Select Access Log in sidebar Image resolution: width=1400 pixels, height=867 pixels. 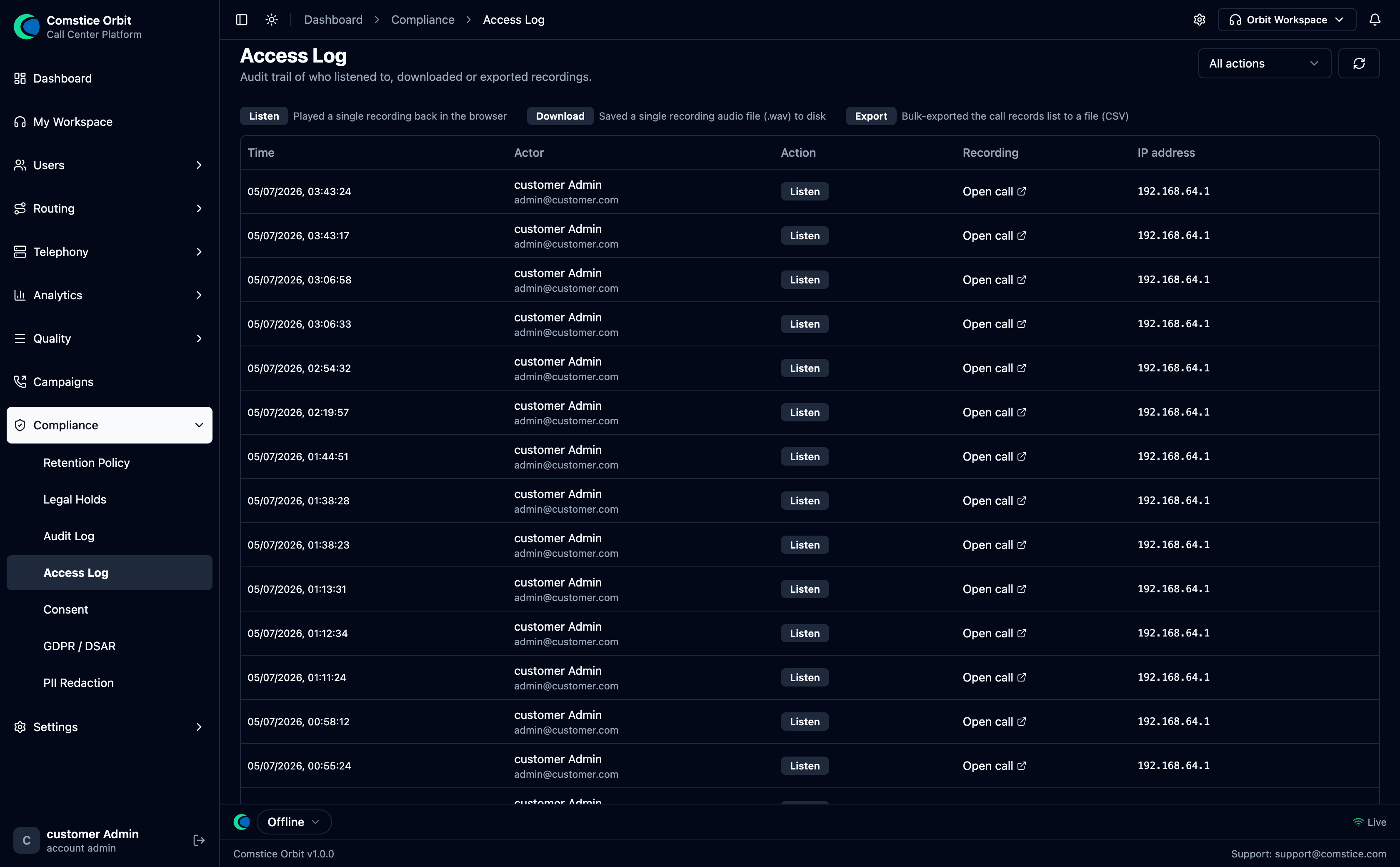(109, 572)
